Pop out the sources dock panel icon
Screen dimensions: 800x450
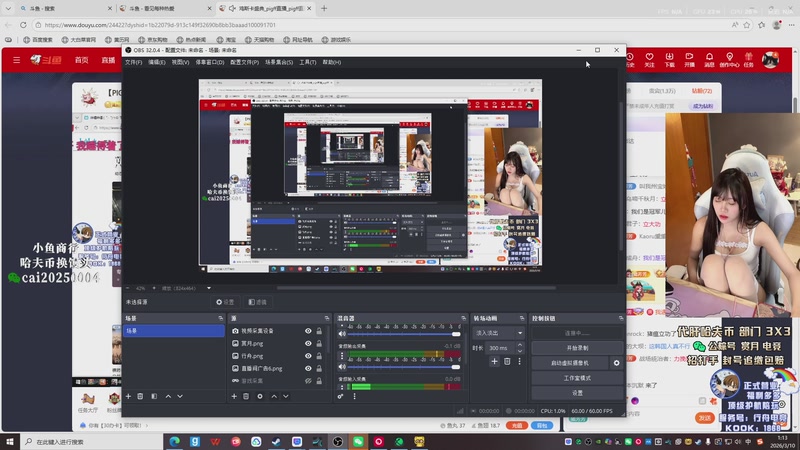point(327,318)
